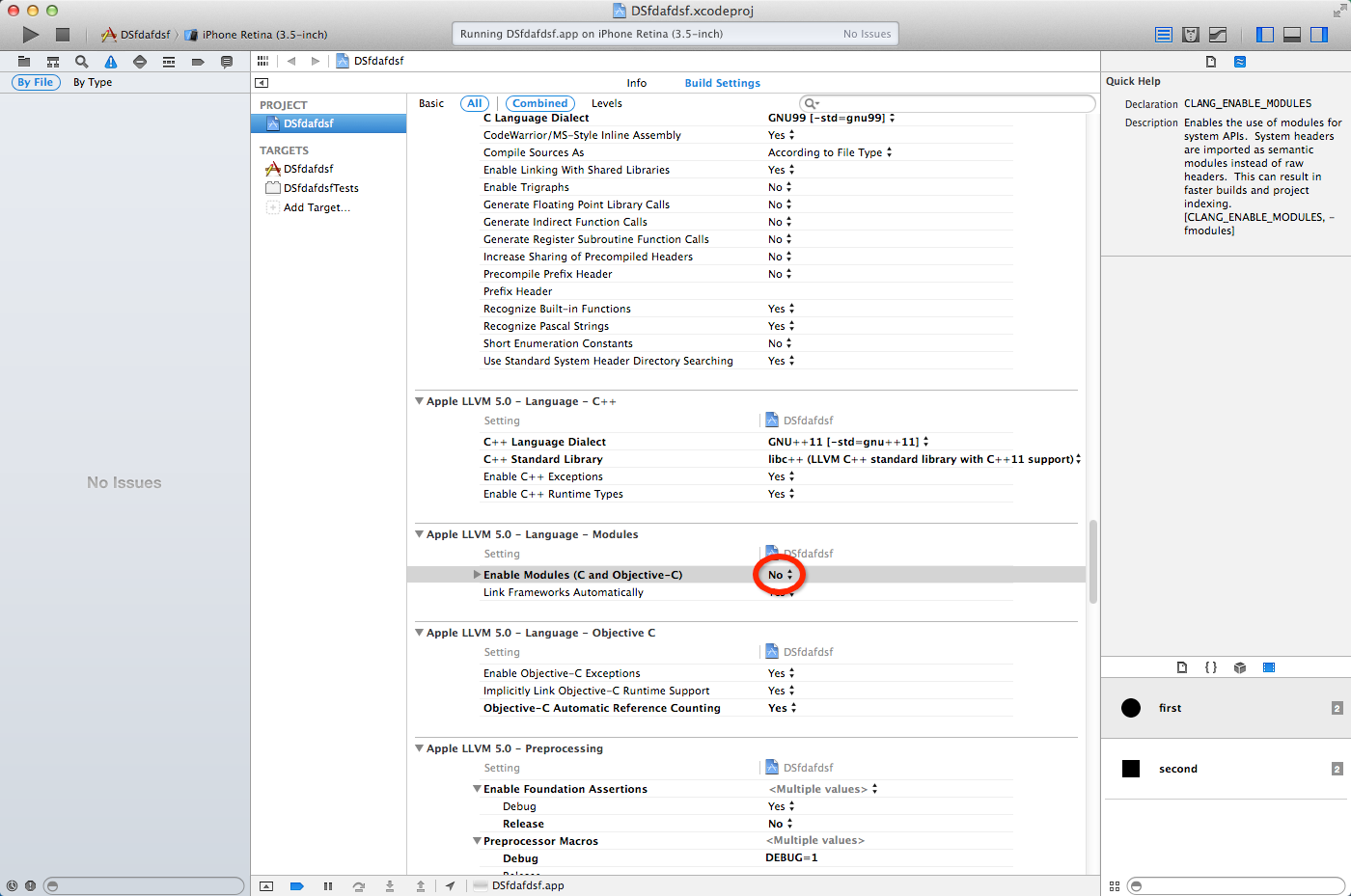Go forward in the jump bar history
Image resolution: width=1351 pixels, height=896 pixels.
(316, 61)
